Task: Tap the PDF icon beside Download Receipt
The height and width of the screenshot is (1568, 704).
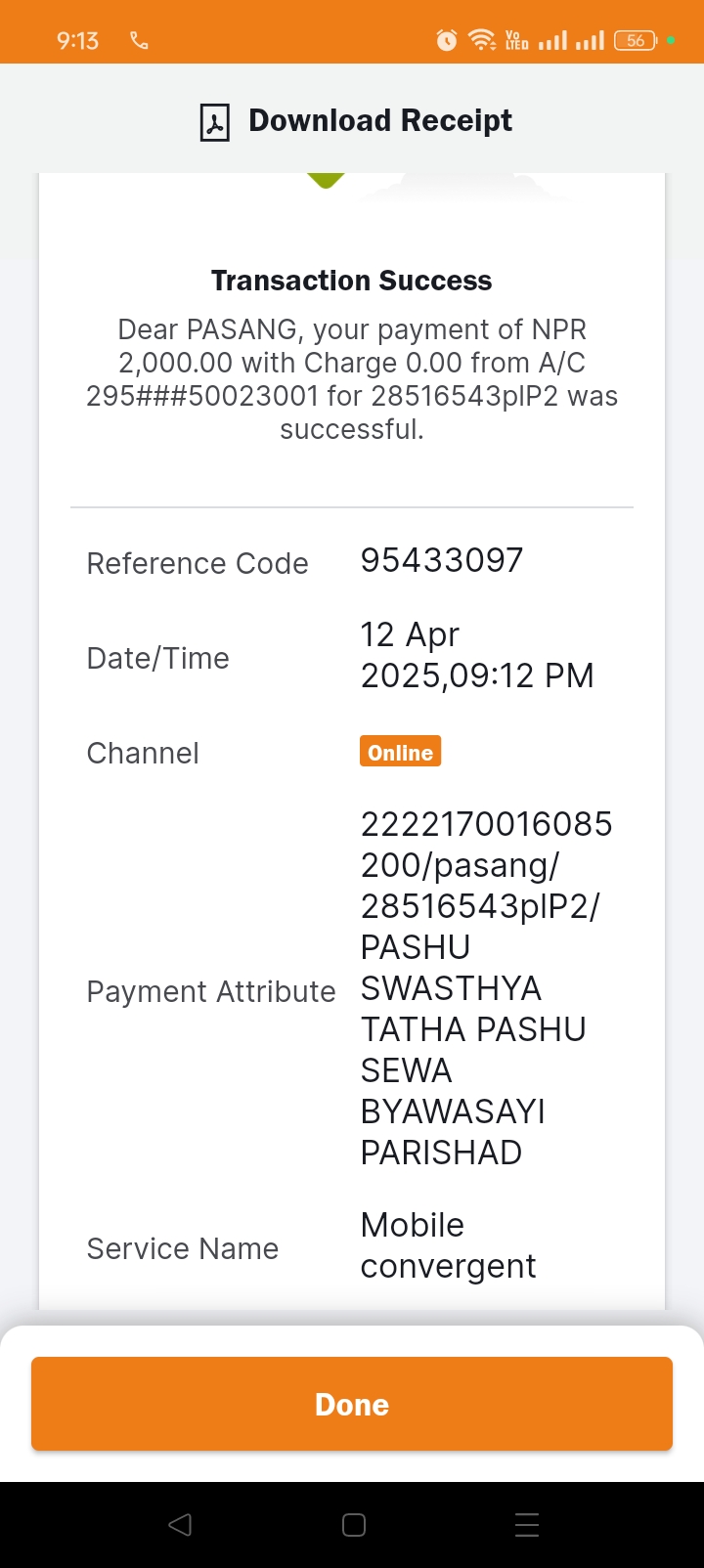Action: click(214, 122)
